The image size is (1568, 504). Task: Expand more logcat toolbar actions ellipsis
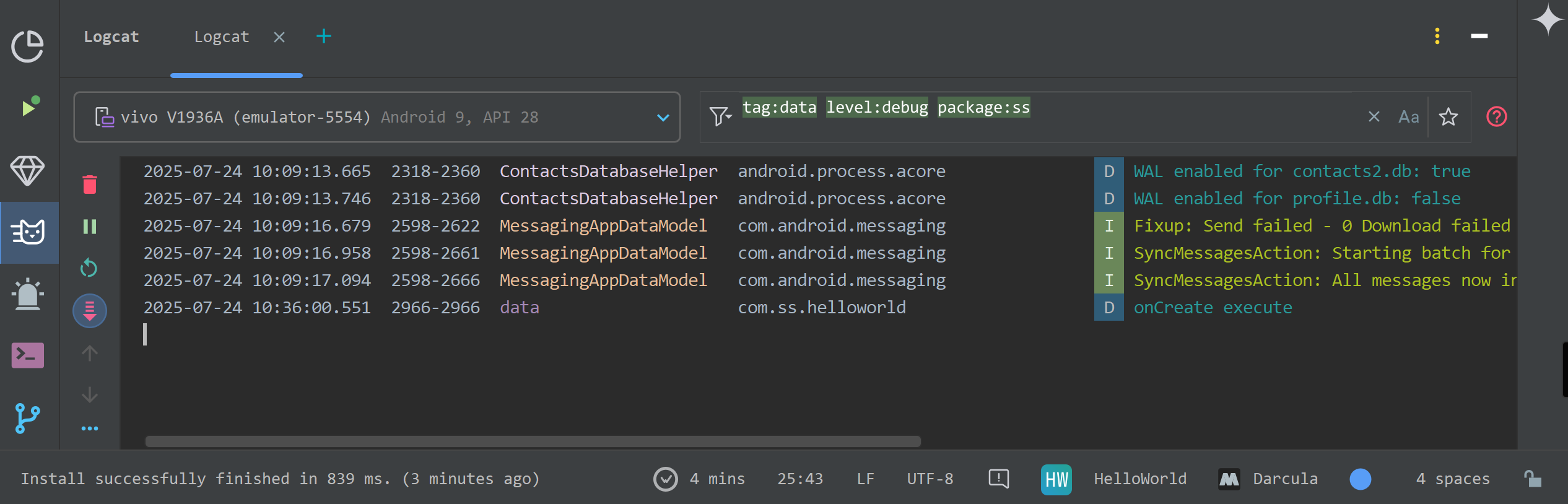click(x=90, y=428)
